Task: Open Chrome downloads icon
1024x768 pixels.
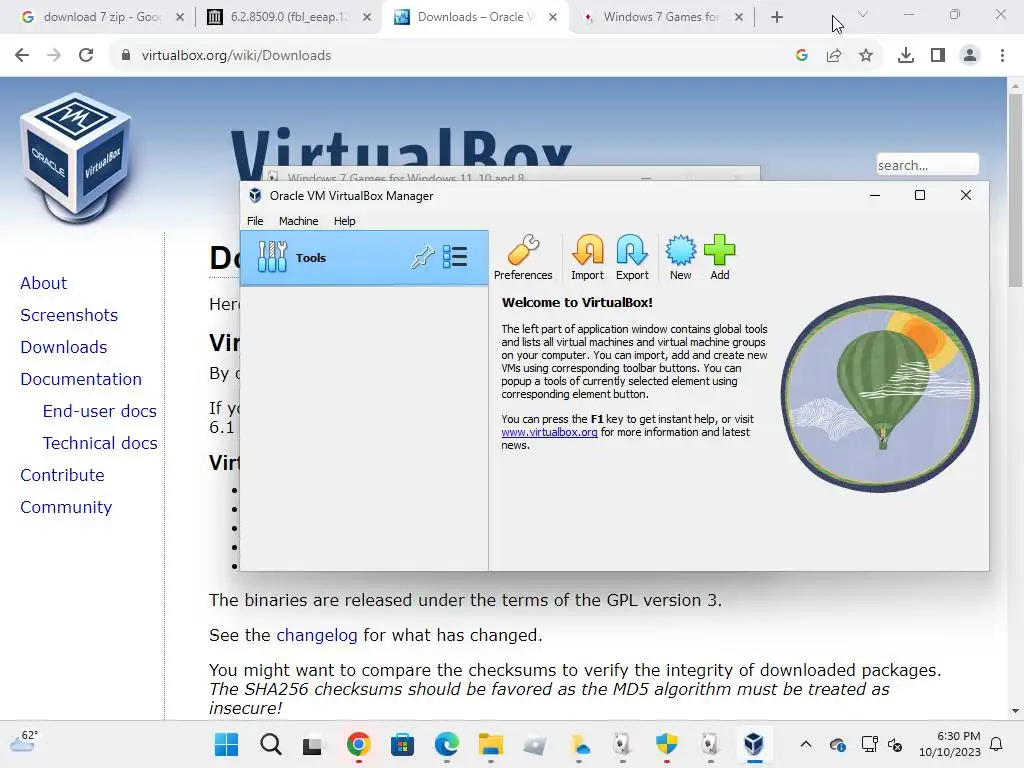Action: pyautogui.click(x=906, y=56)
